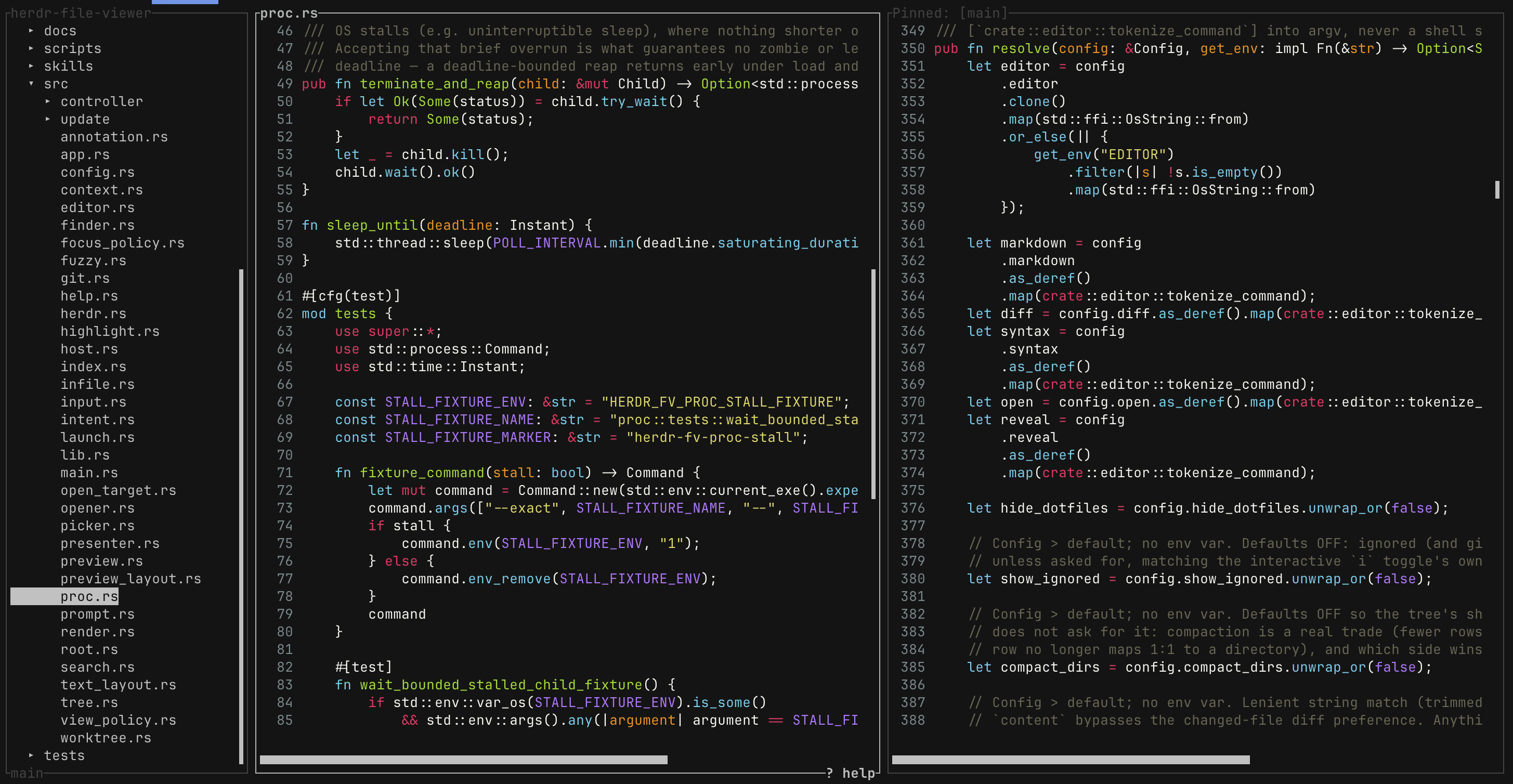Open tree.rs in the tree
1513x784 pixels.
click(x=89, y=702)
